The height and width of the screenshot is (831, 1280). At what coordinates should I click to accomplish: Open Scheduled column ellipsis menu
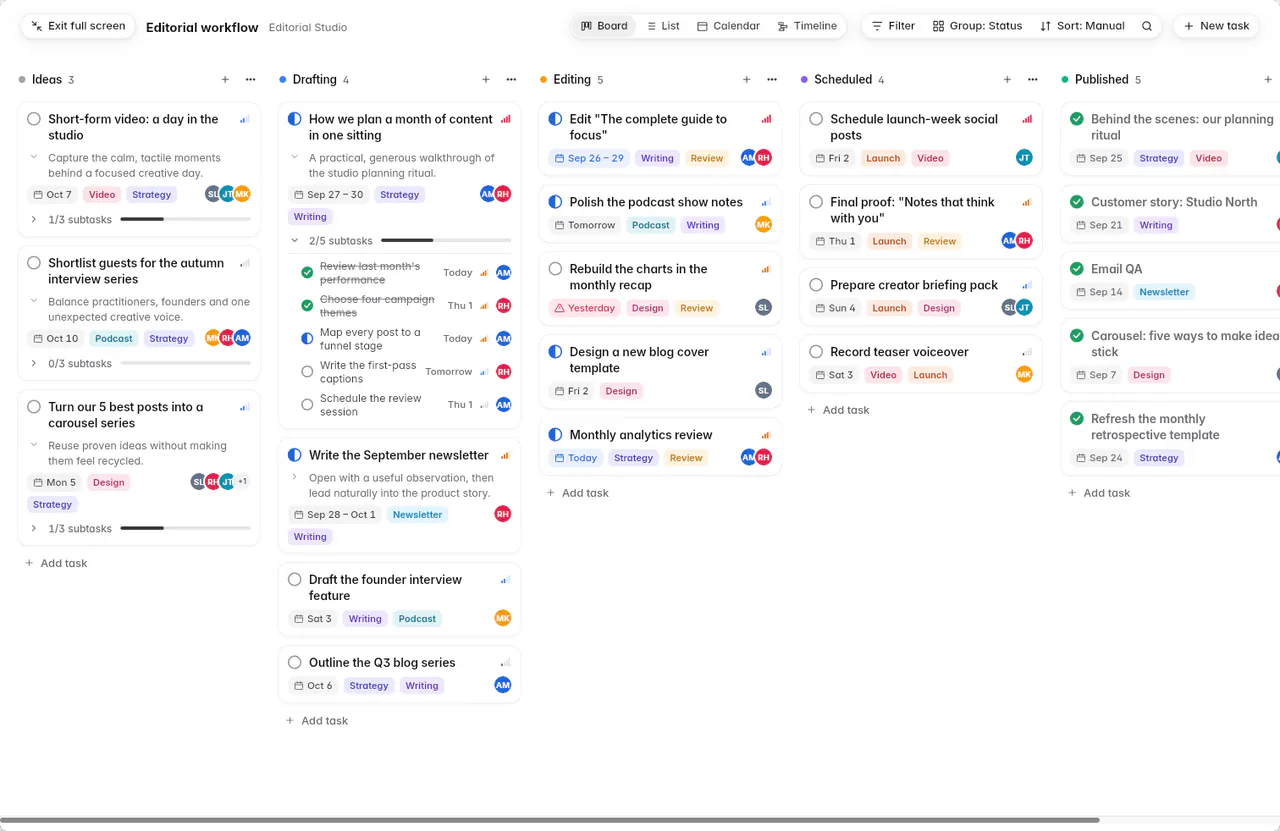click(x=1032, y=80)
